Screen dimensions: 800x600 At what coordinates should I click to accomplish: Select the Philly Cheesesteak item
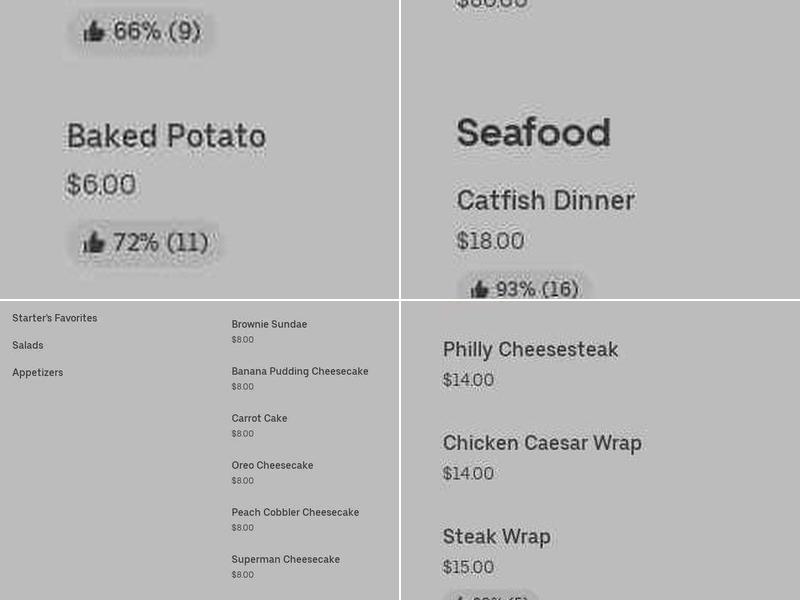(530, 350)
